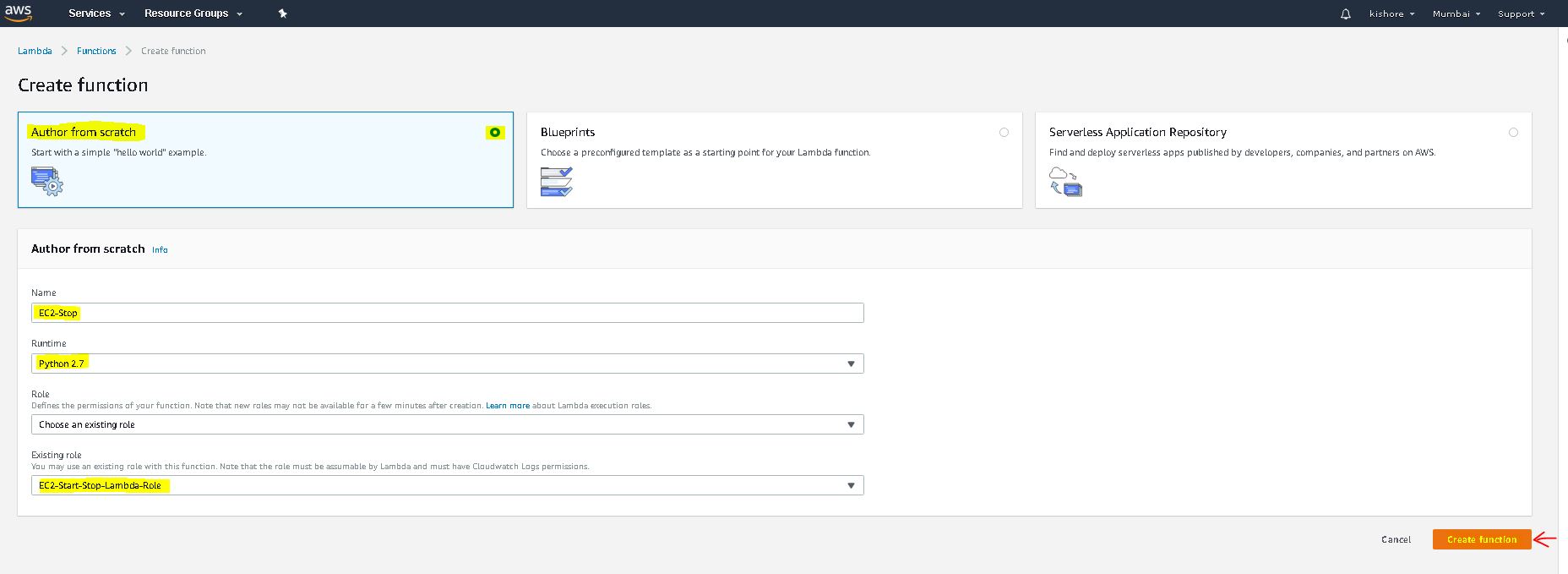Click the pin shortcut icon in navbar
The height and width of the screenshot is (574, 1568).
(283, 14)
